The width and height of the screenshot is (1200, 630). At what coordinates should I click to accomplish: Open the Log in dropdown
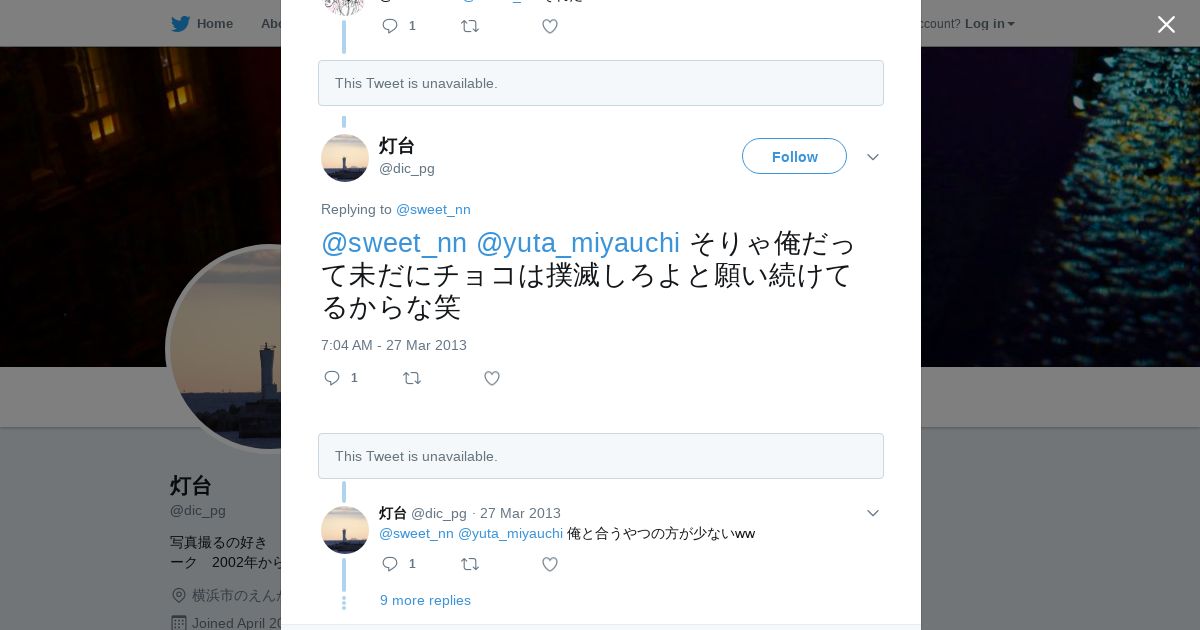989,23
